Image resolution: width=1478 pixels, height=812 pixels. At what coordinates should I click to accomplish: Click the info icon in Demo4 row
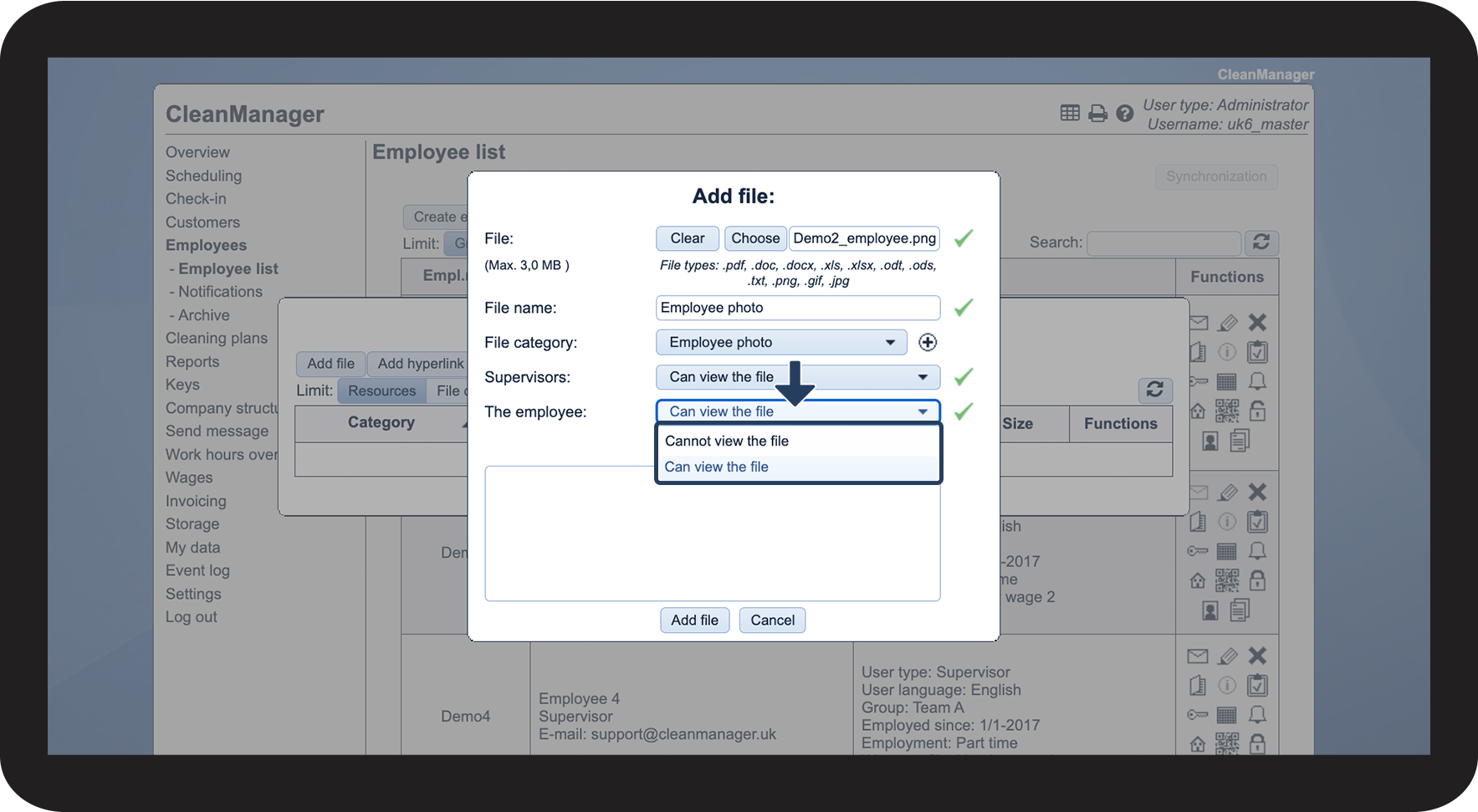pos(1227,686)
